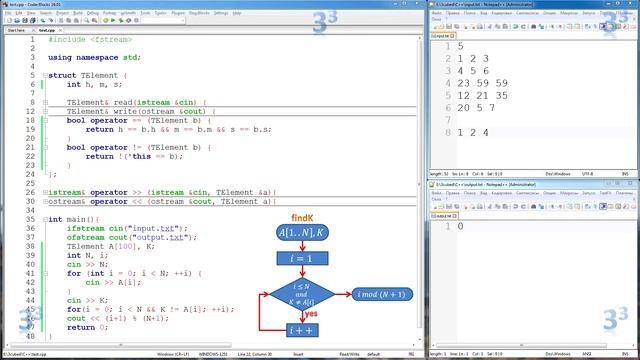The image size is (640, 360).
Task: Click Replace icon in Code::Blocks toolbar
Action: pyautogui.click(x=95, y=20)
